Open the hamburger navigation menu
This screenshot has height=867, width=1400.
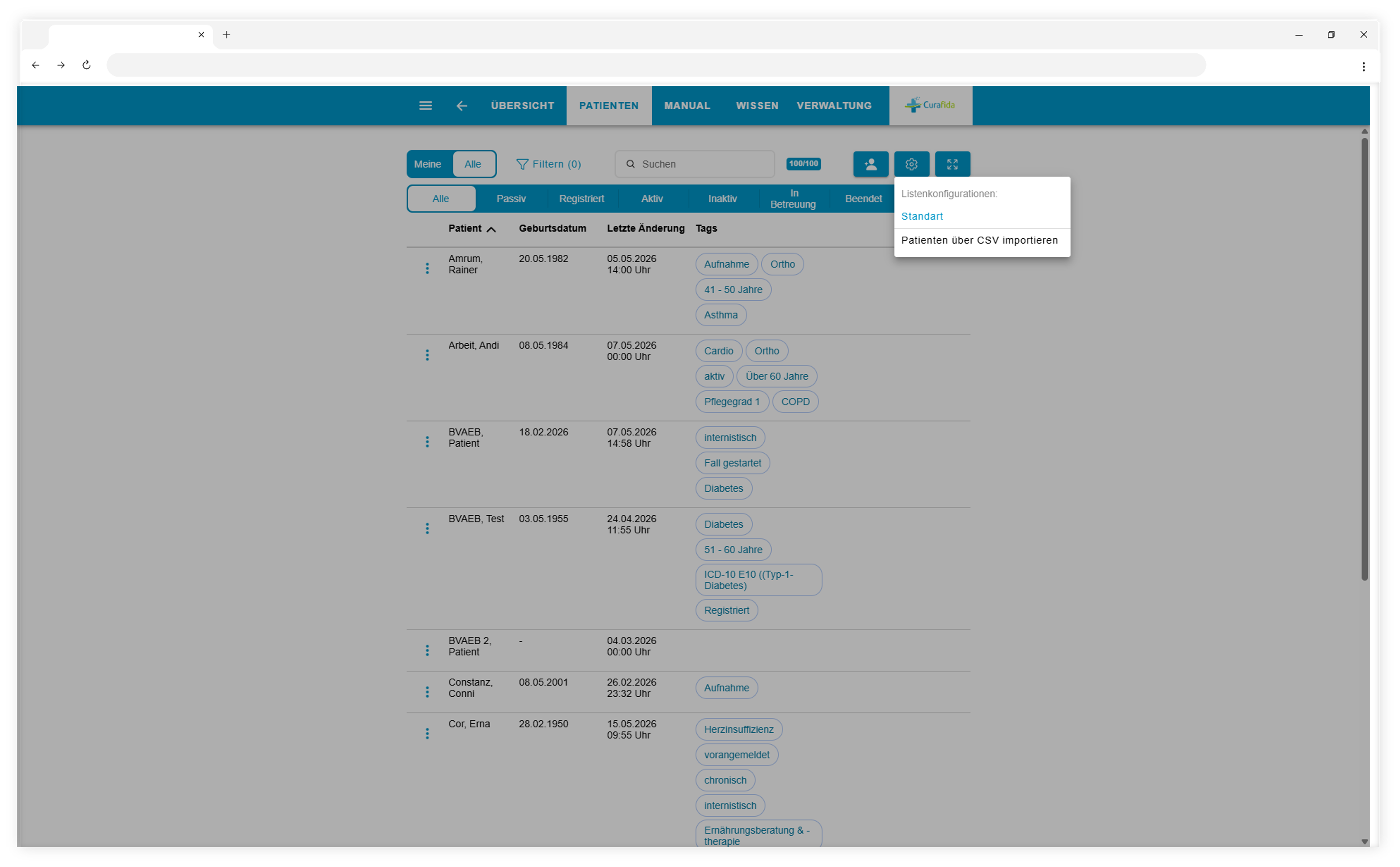(x=425, y=106)
